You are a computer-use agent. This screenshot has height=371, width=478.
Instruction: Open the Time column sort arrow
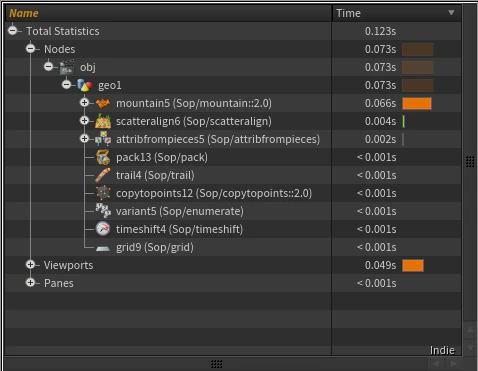451,13
